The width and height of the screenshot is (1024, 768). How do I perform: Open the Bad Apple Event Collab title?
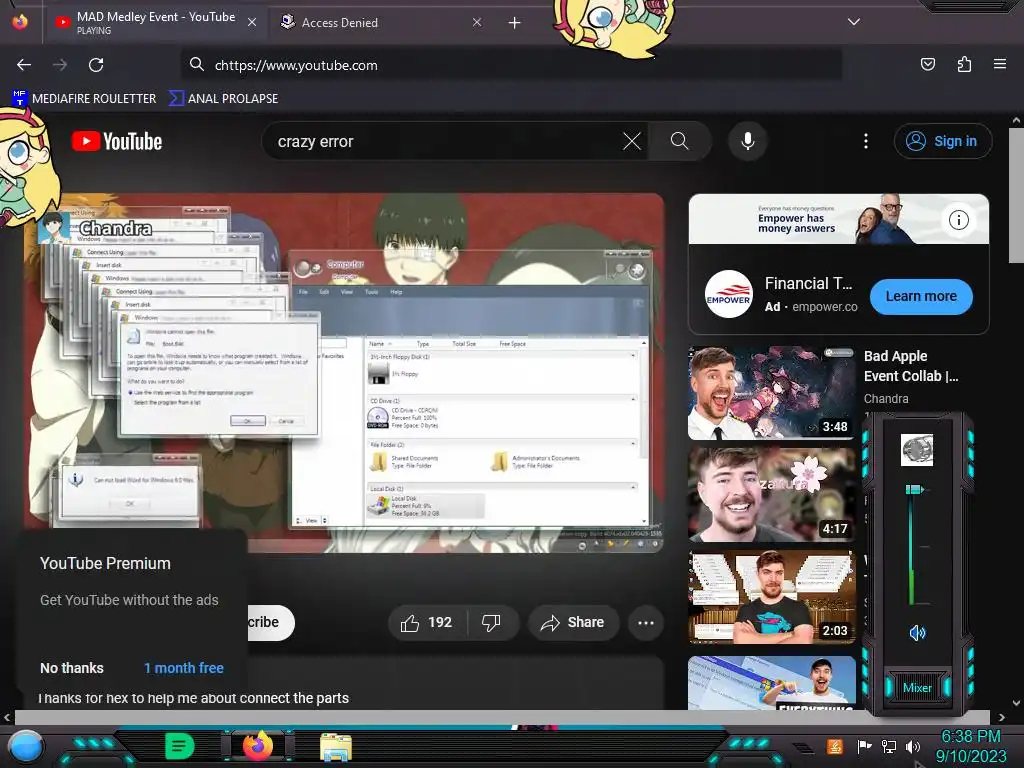coord(911,366)
